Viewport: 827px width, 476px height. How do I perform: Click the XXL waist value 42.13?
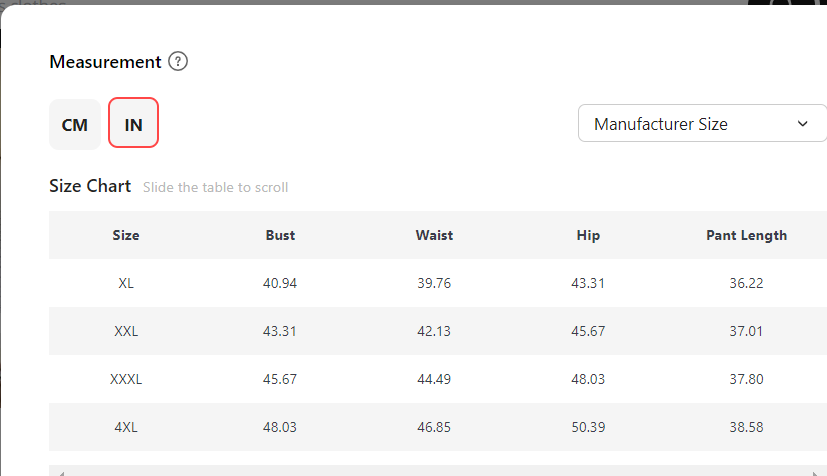pyautogui.click(x=434, y=331)
